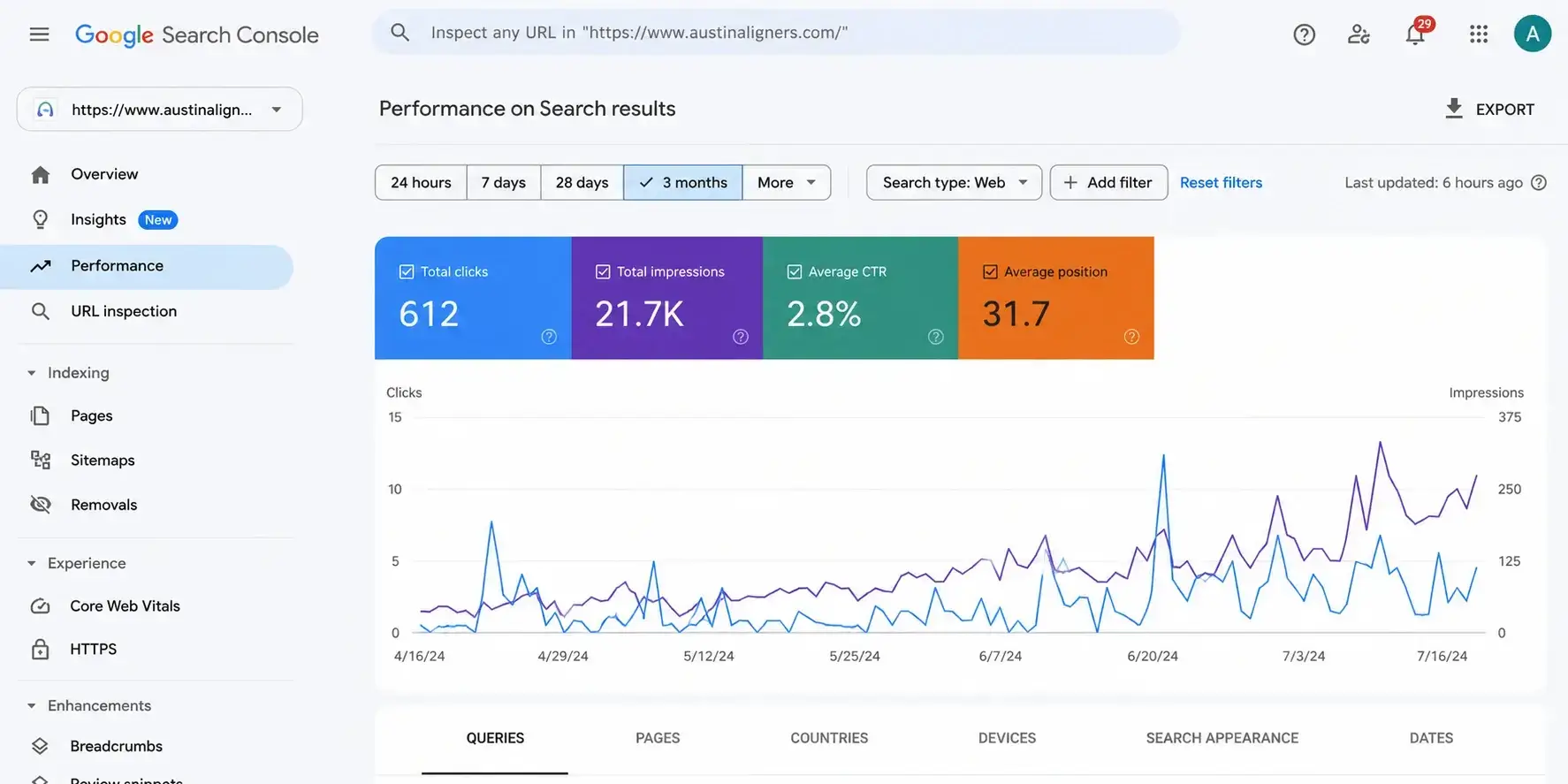Screen dimensions: 1568x784
Task: Click help icon on Total impressions card
Action: [741, 337]
